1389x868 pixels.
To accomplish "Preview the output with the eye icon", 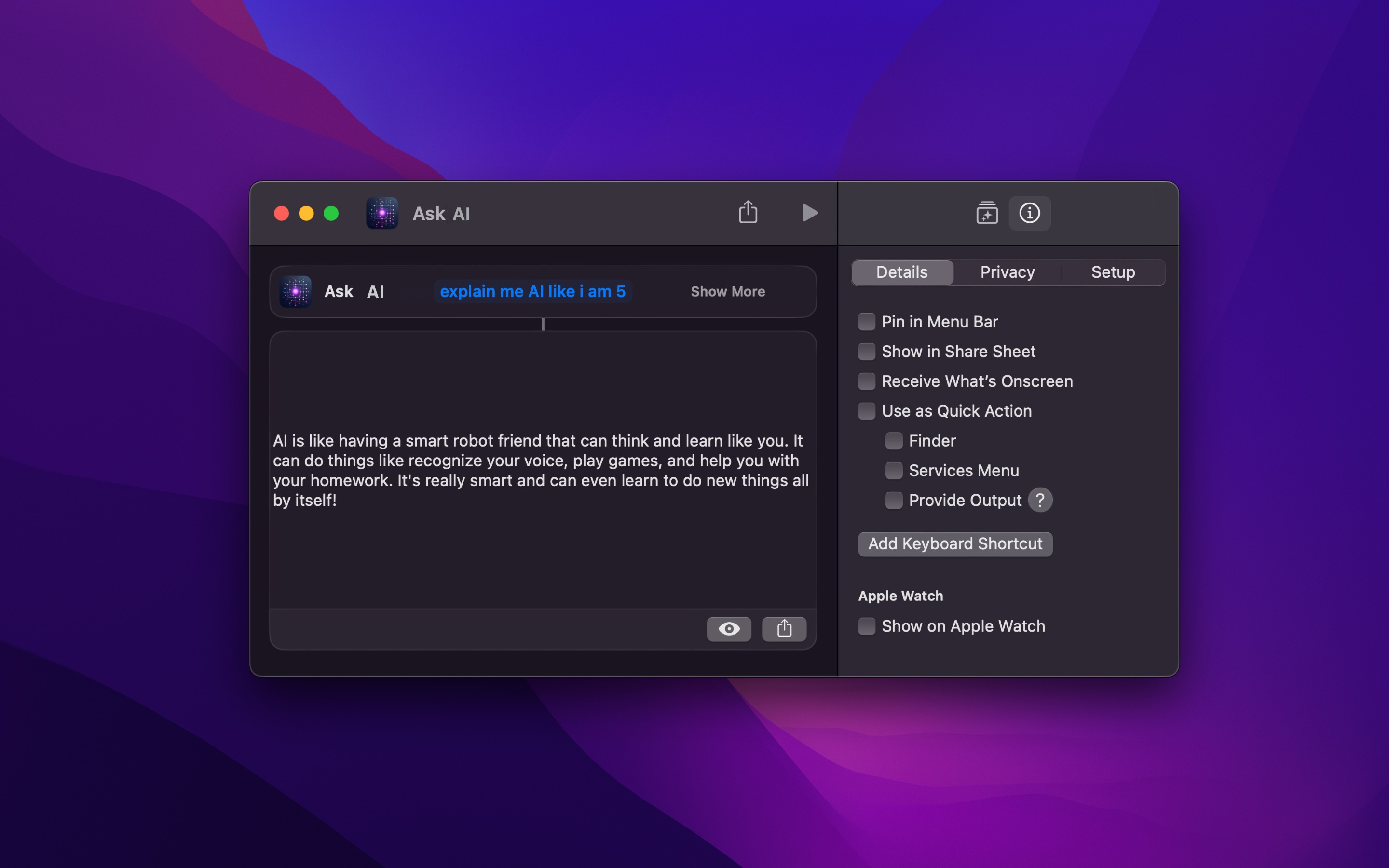I will pos(729,629).
